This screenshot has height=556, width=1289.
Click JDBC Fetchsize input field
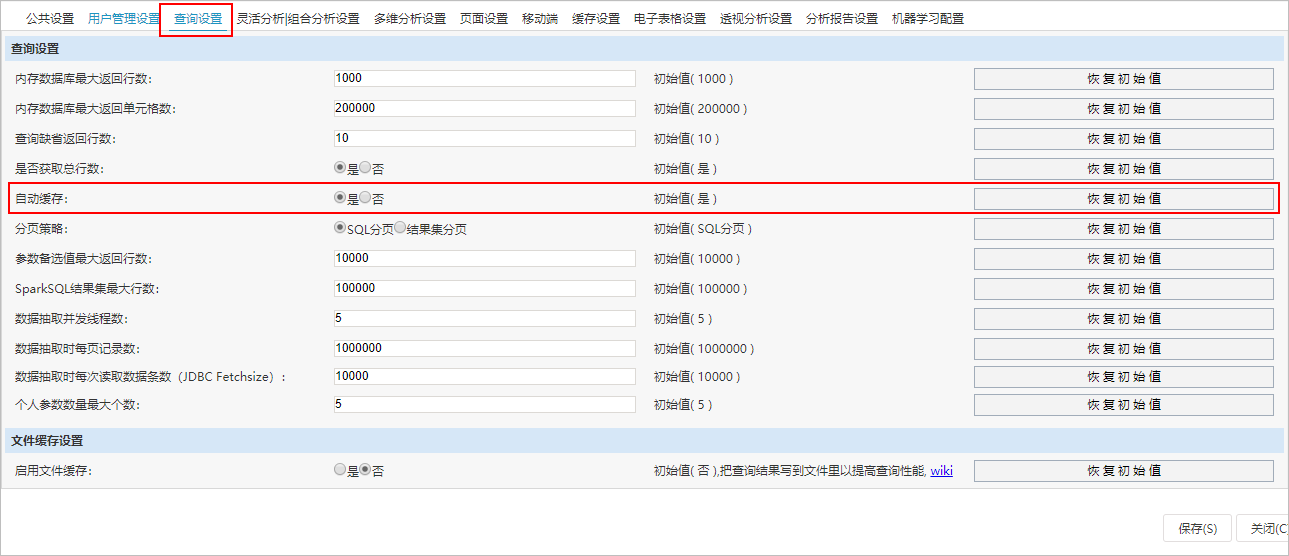[x=485, y=376]
